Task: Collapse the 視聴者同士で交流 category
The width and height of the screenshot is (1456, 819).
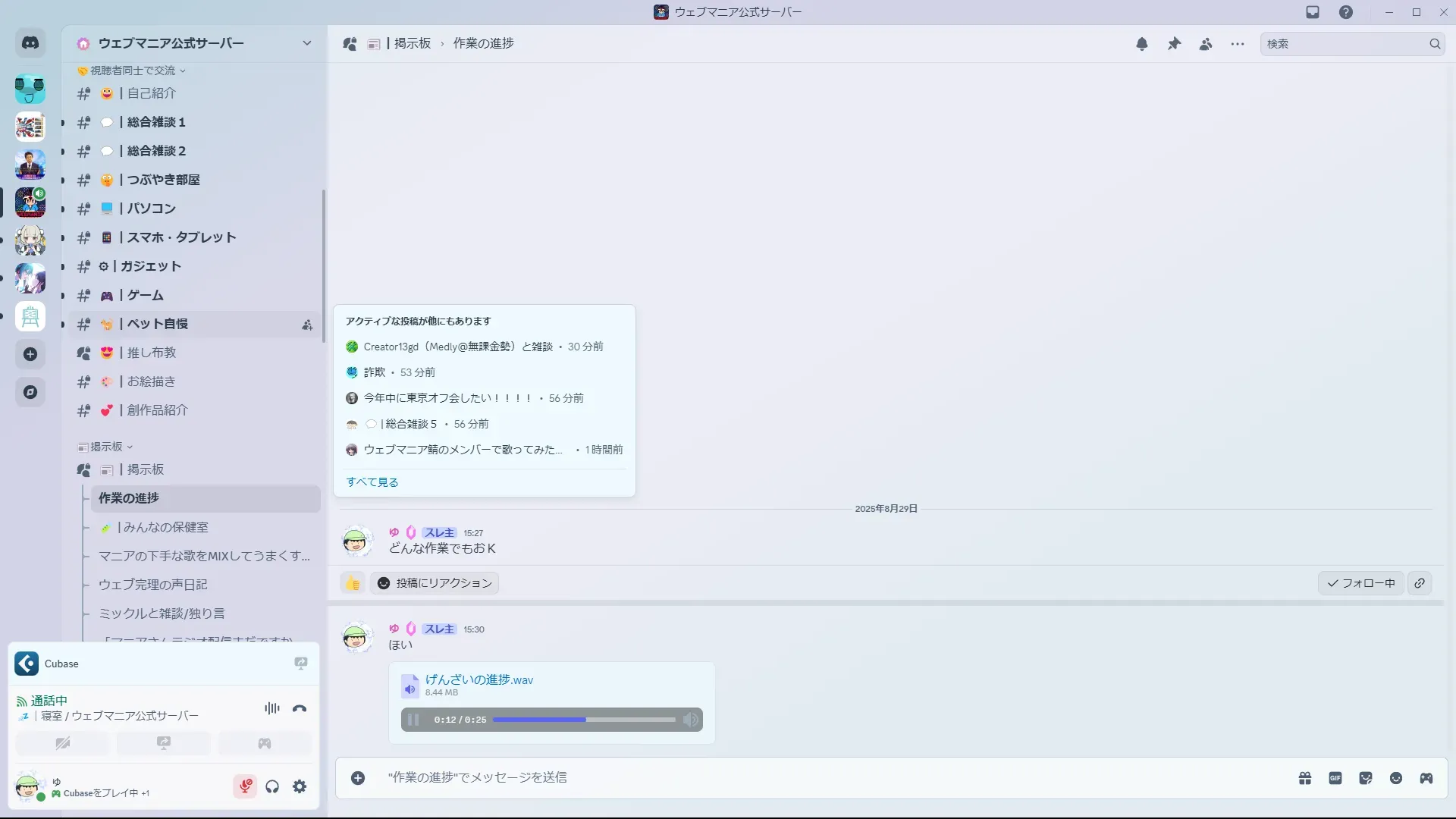Action: tap(133, 71)
